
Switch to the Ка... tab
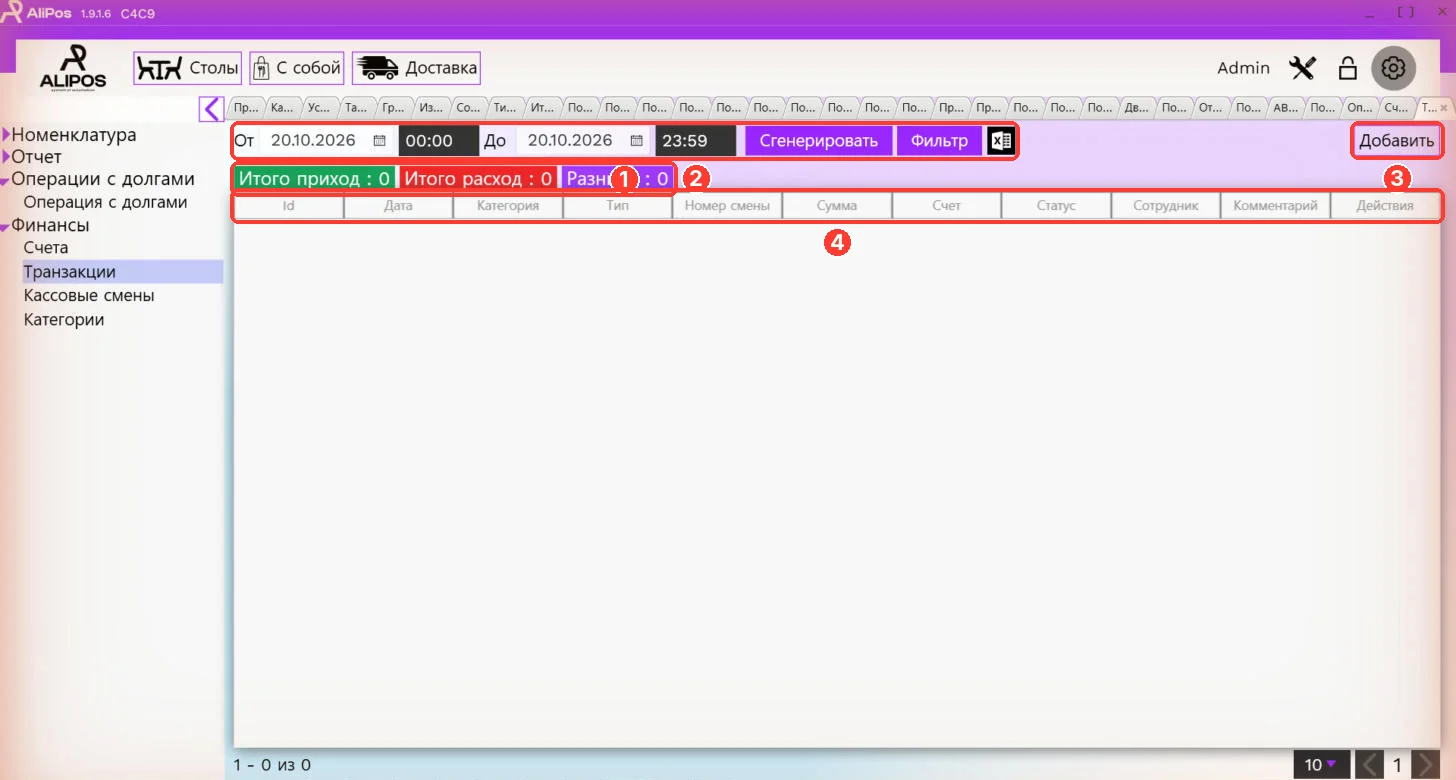pos(283,107)
